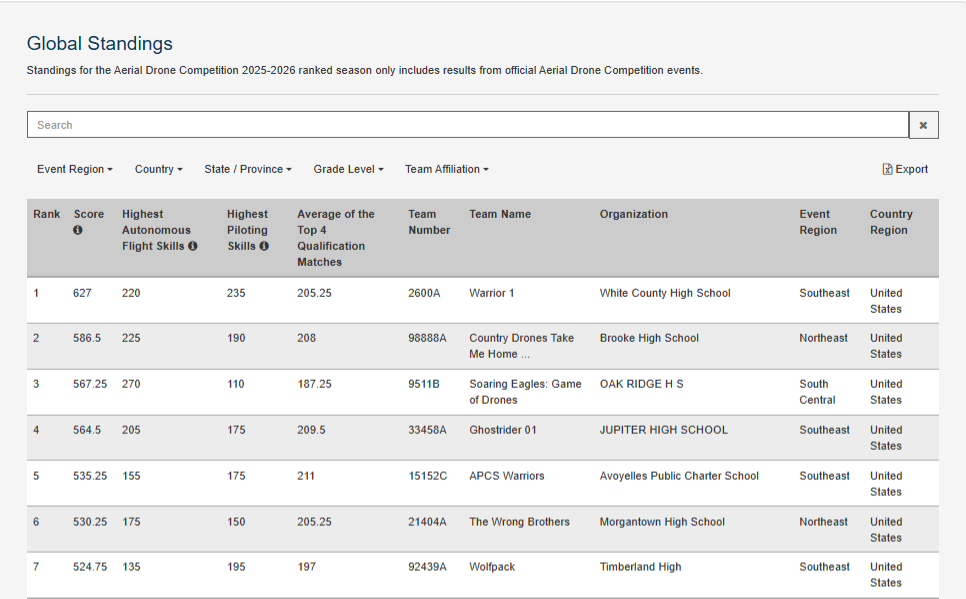Image resolution: width=966 pixels, height=599 pixels.
Task: Click the Team Name column header
Action: [x=500, y=214]
